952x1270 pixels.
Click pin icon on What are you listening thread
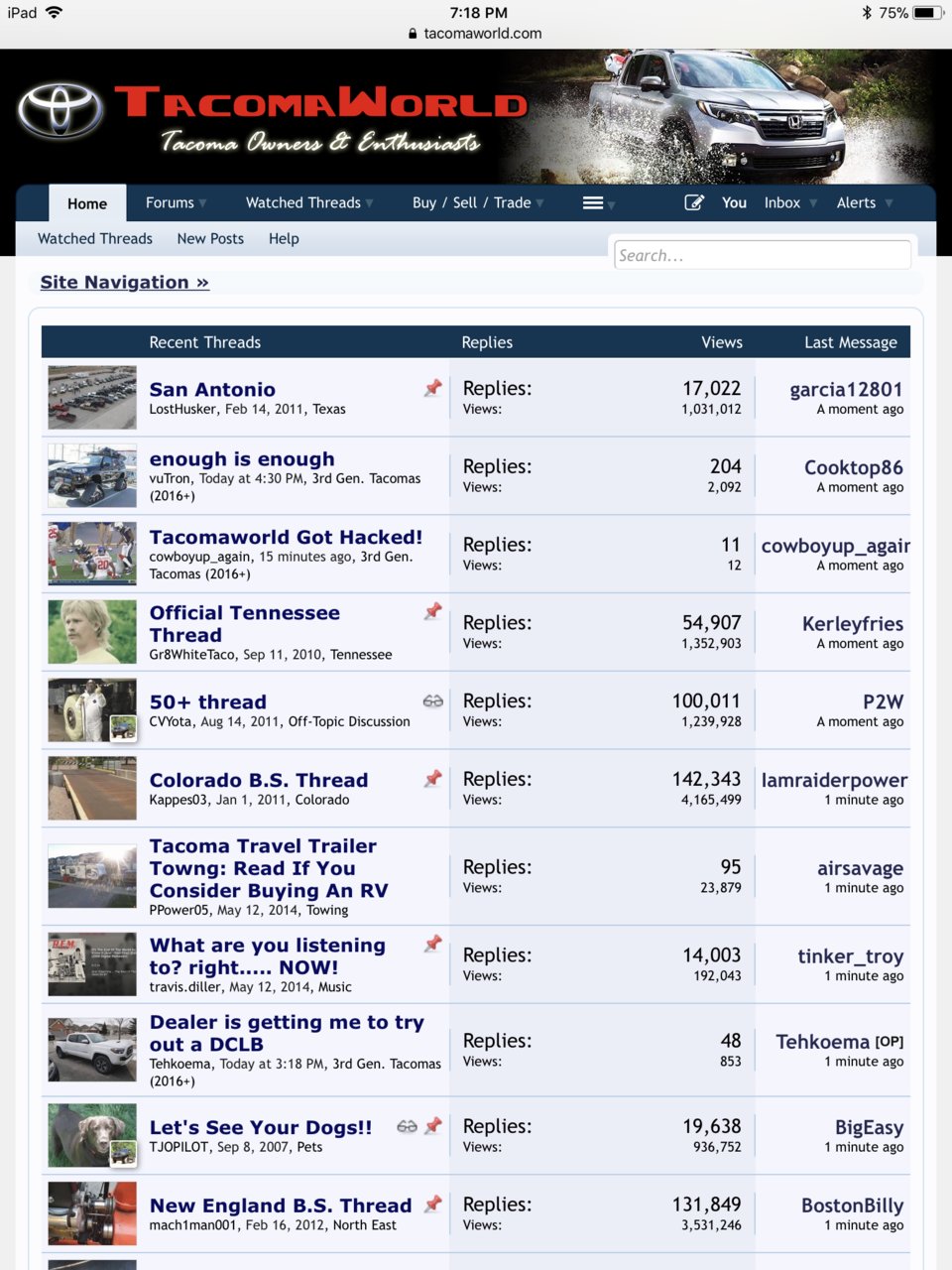432,944
